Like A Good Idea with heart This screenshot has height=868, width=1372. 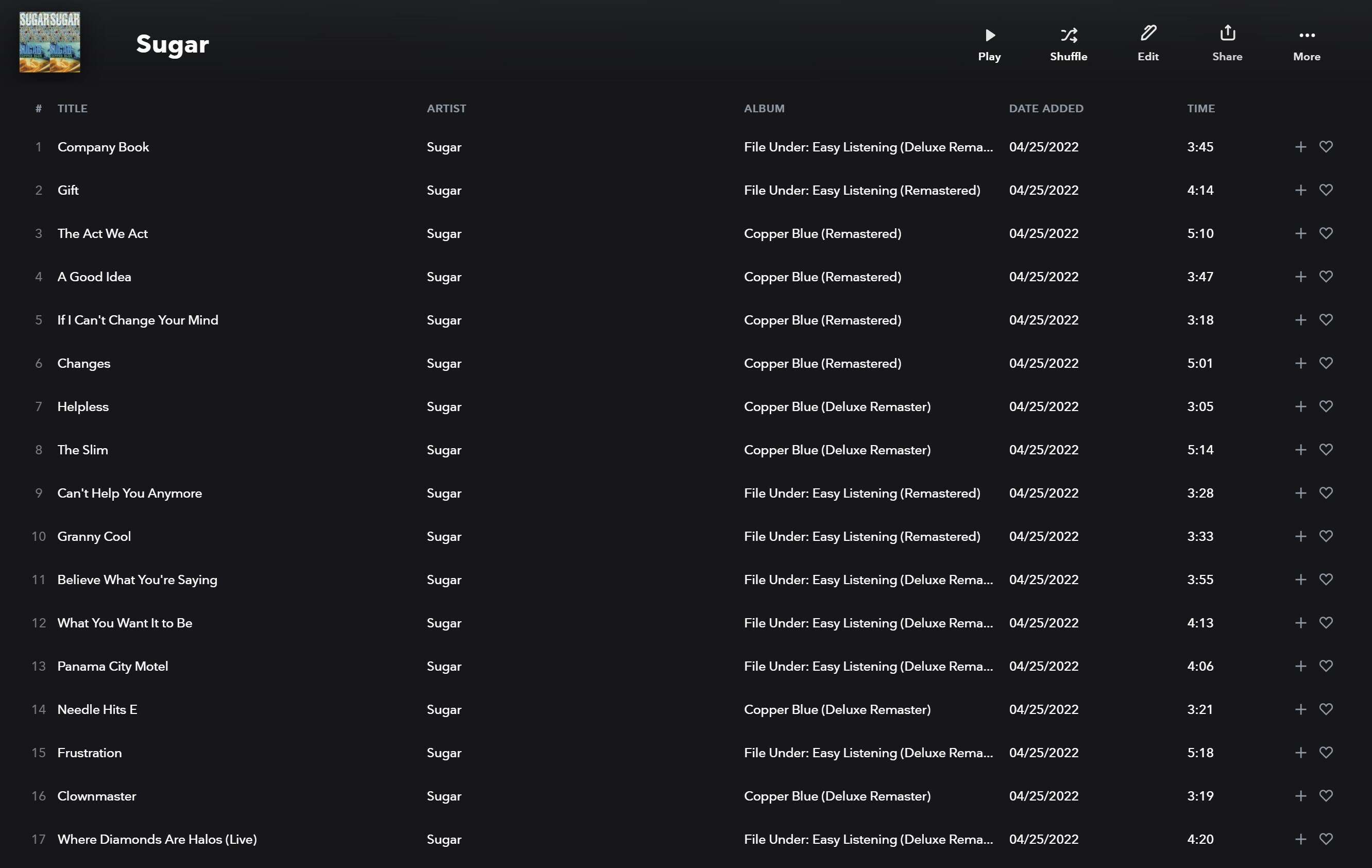coord(1326,277)
